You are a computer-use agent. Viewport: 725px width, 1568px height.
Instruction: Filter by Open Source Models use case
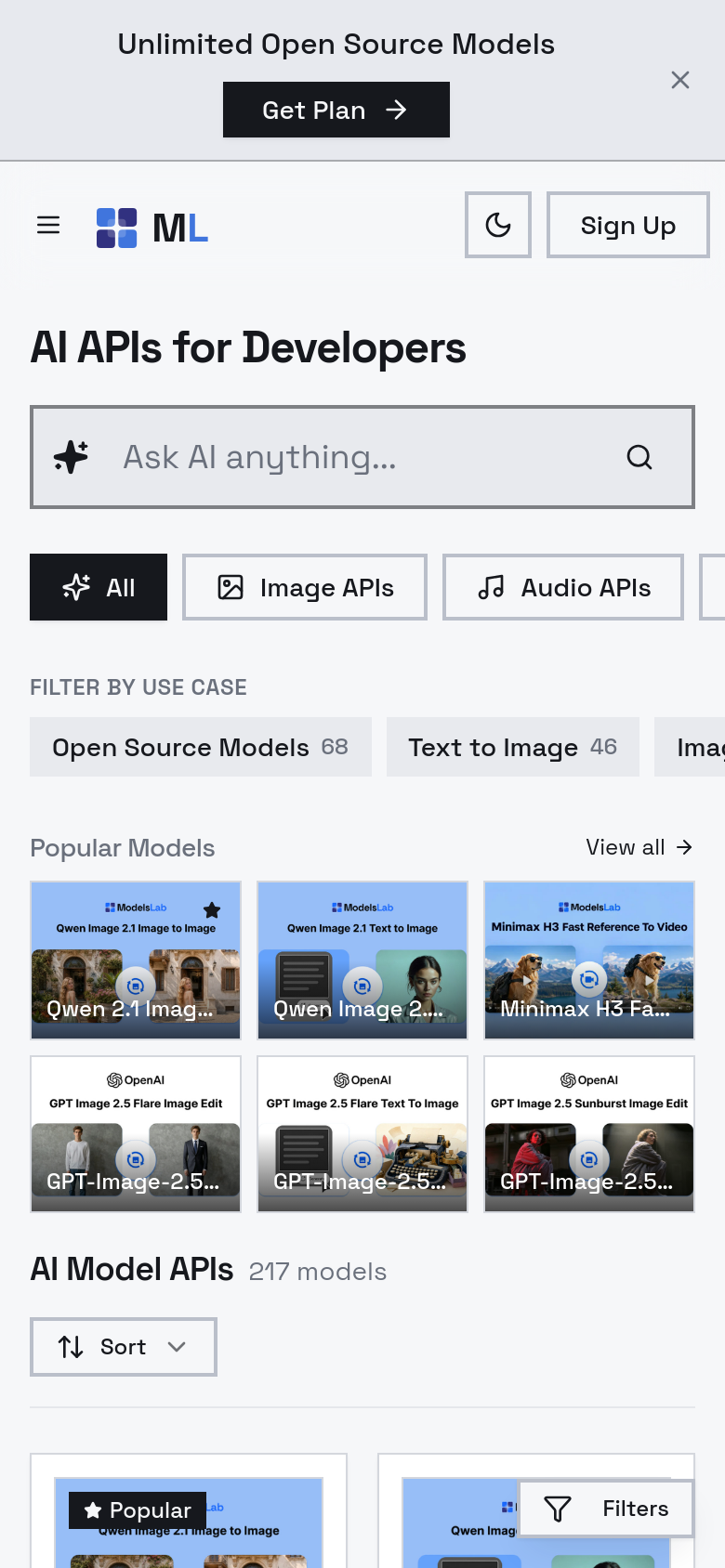coord(201,747)
